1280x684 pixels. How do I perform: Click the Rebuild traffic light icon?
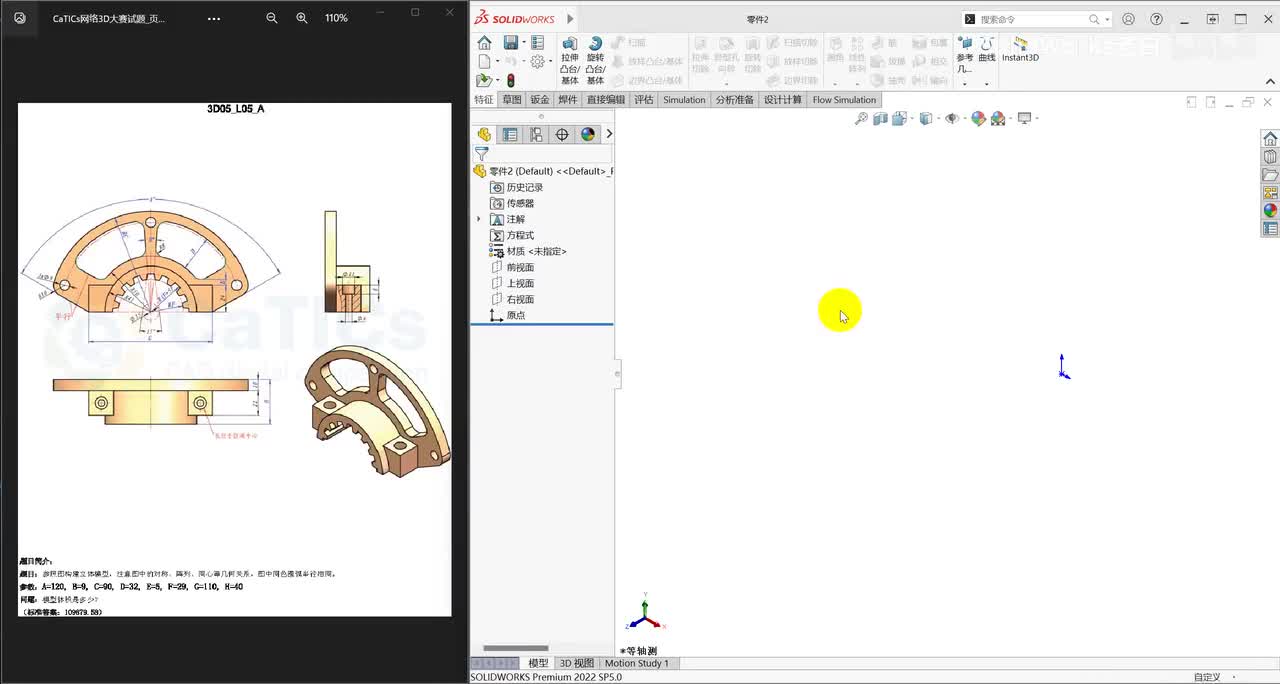510,80
